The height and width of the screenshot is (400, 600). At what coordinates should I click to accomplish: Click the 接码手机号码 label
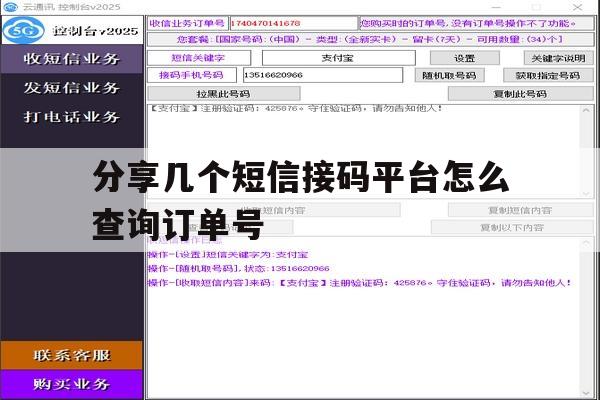click(192, 75)
